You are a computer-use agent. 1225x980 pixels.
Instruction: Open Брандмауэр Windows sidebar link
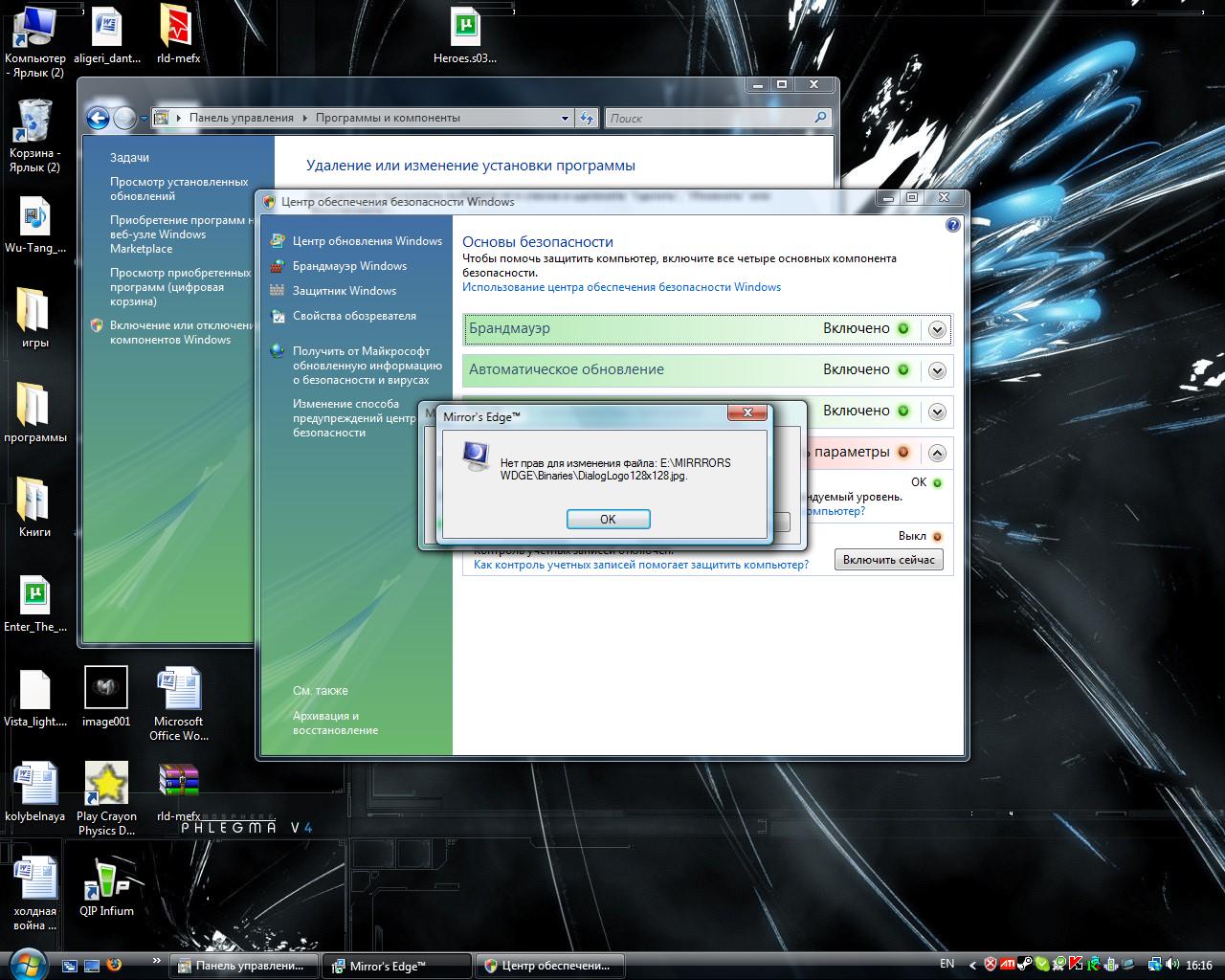pos(350,266)
